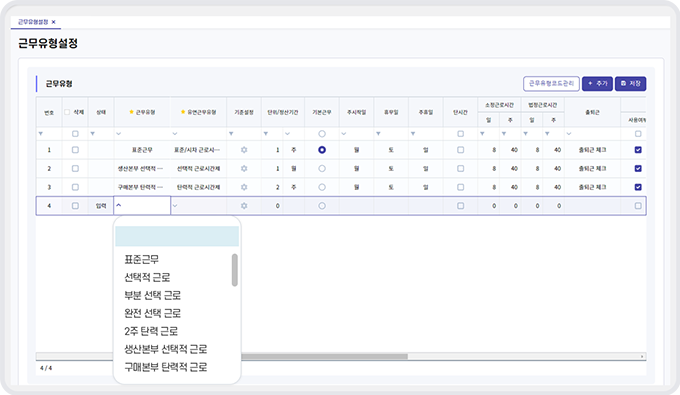
Task: Click filter icon under 소정근로시간 주 column
Action: click(x=504, y=134)
